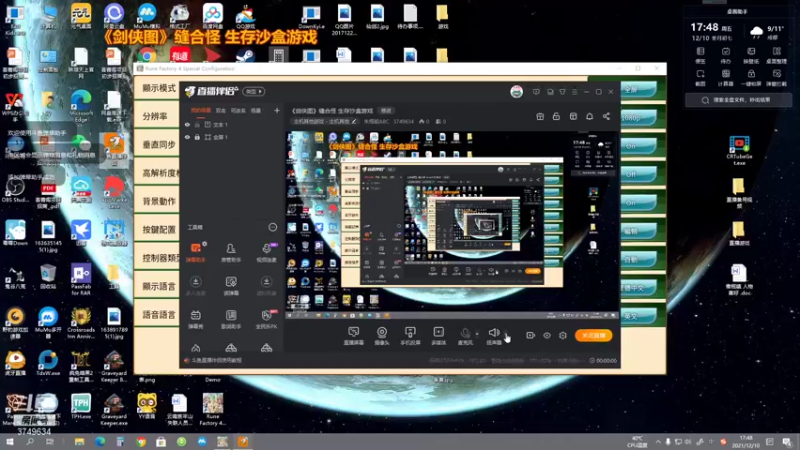Click the Off value button in Rune Factory
Viewport: 800px width, 450px height.
pyautogui.click(x=638, y=174)
